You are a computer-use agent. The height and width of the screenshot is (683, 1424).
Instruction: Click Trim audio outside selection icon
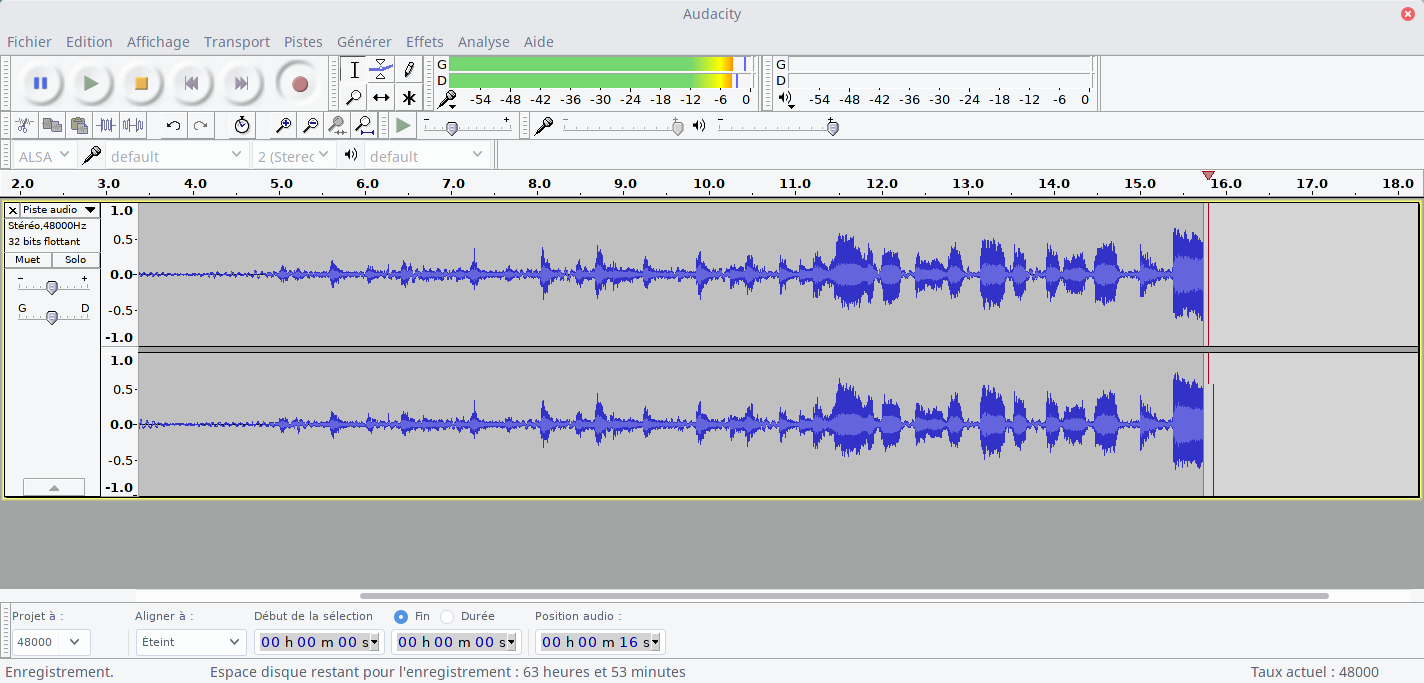(106, 125)
